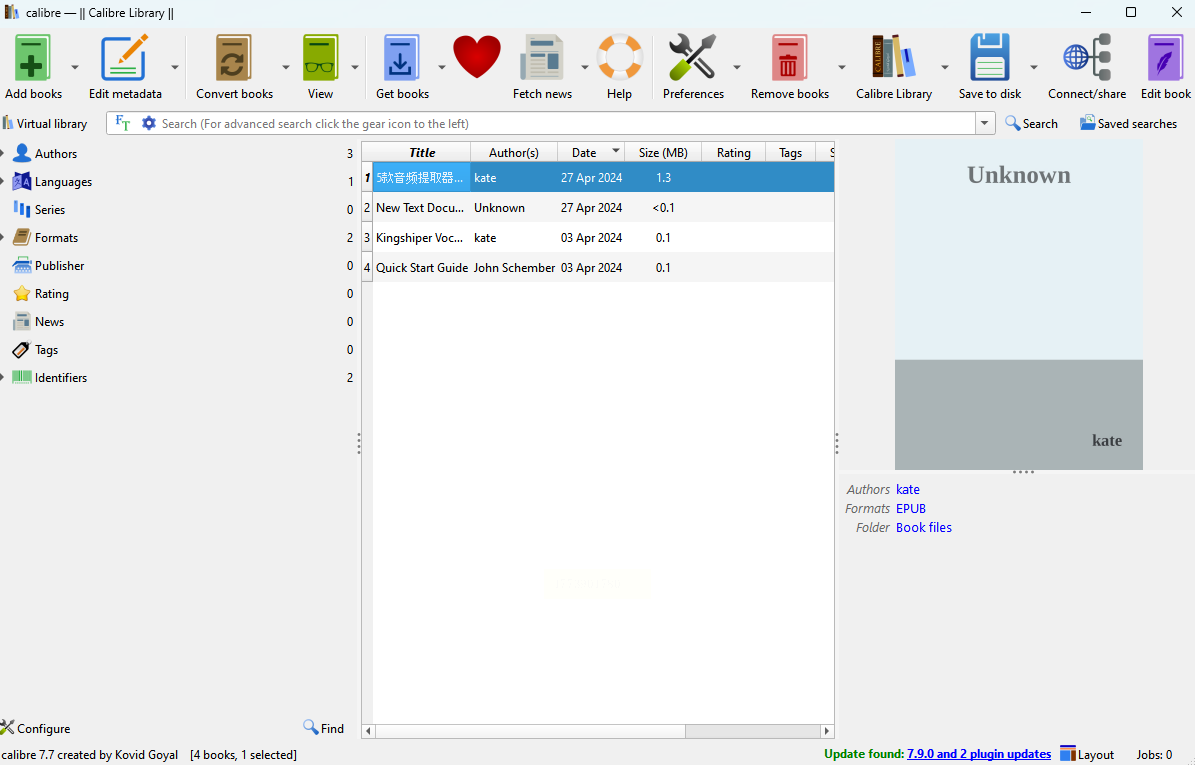Open Add books dropdown arrow
This screenshot has height=765, width=1195.
click(75, 67)
